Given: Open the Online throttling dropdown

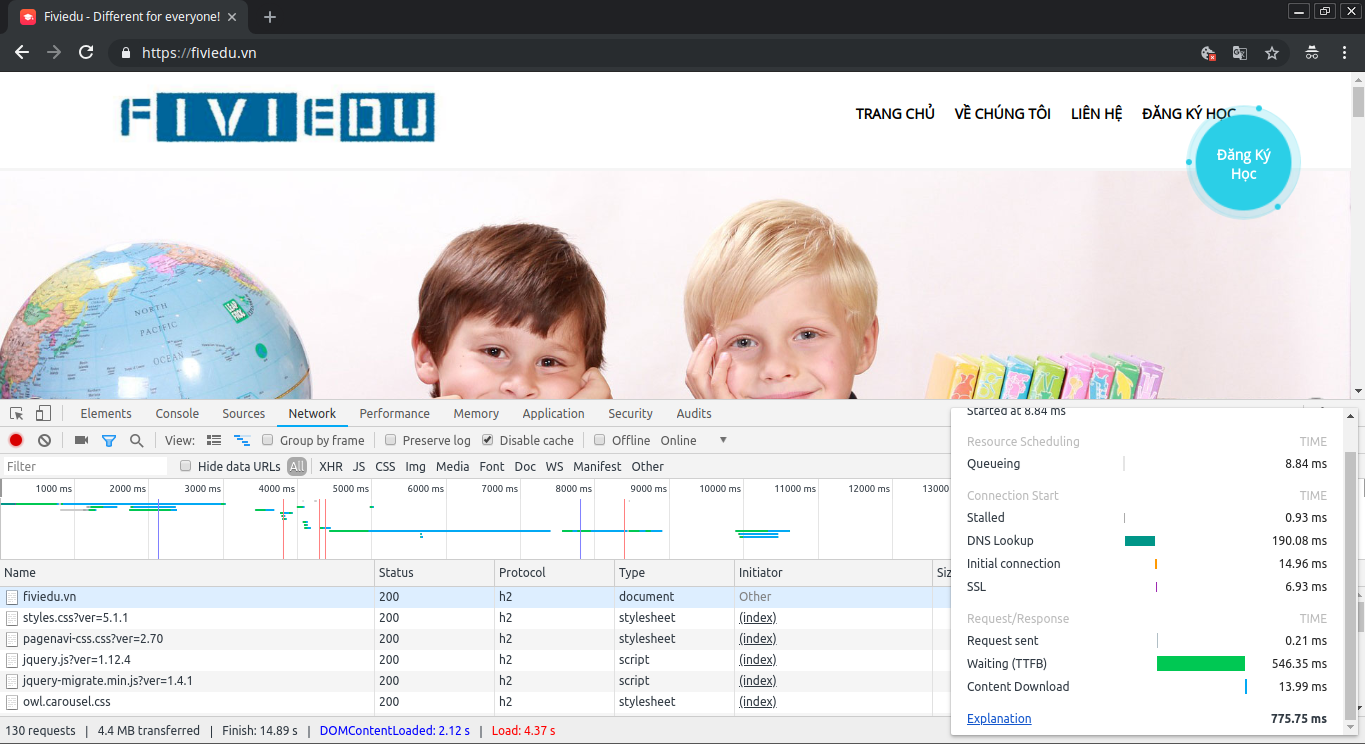Looking at the screenshot, I should (694, 440).
